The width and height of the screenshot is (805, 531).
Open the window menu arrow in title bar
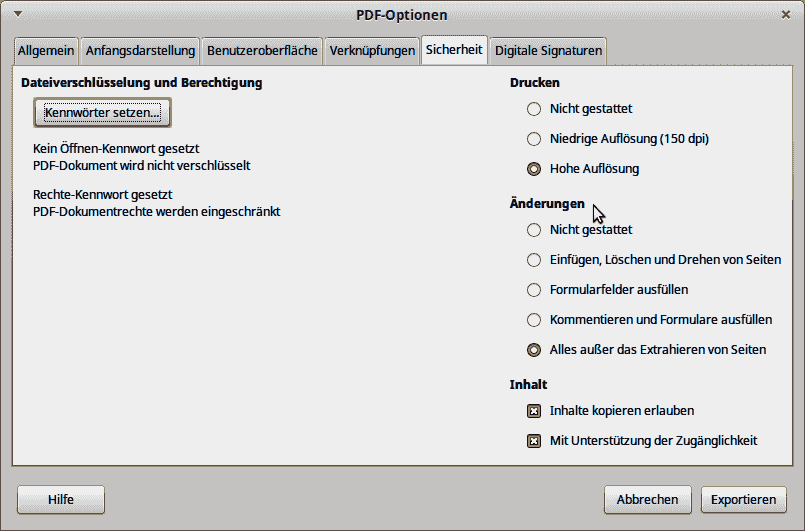(18, 14)
